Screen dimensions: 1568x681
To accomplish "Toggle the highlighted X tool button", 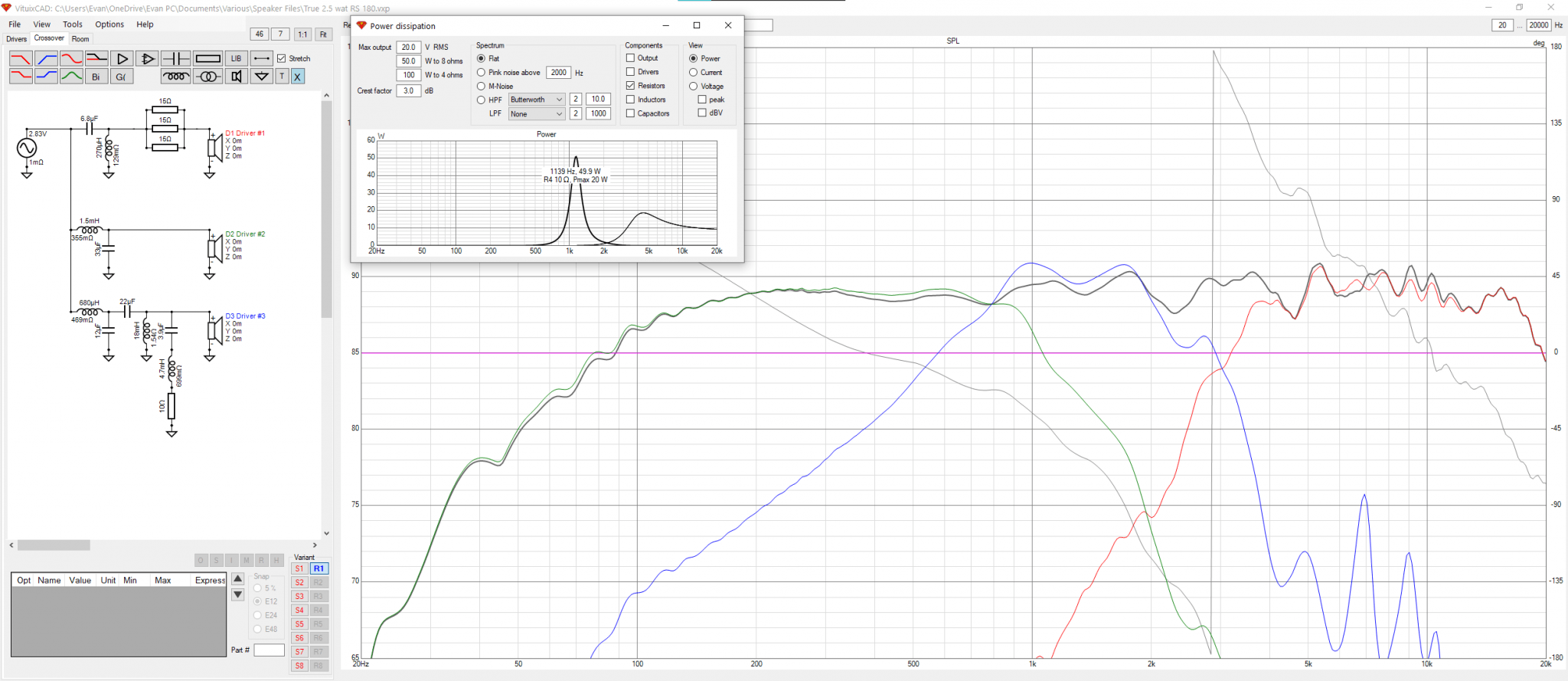I will pos(298,76).
